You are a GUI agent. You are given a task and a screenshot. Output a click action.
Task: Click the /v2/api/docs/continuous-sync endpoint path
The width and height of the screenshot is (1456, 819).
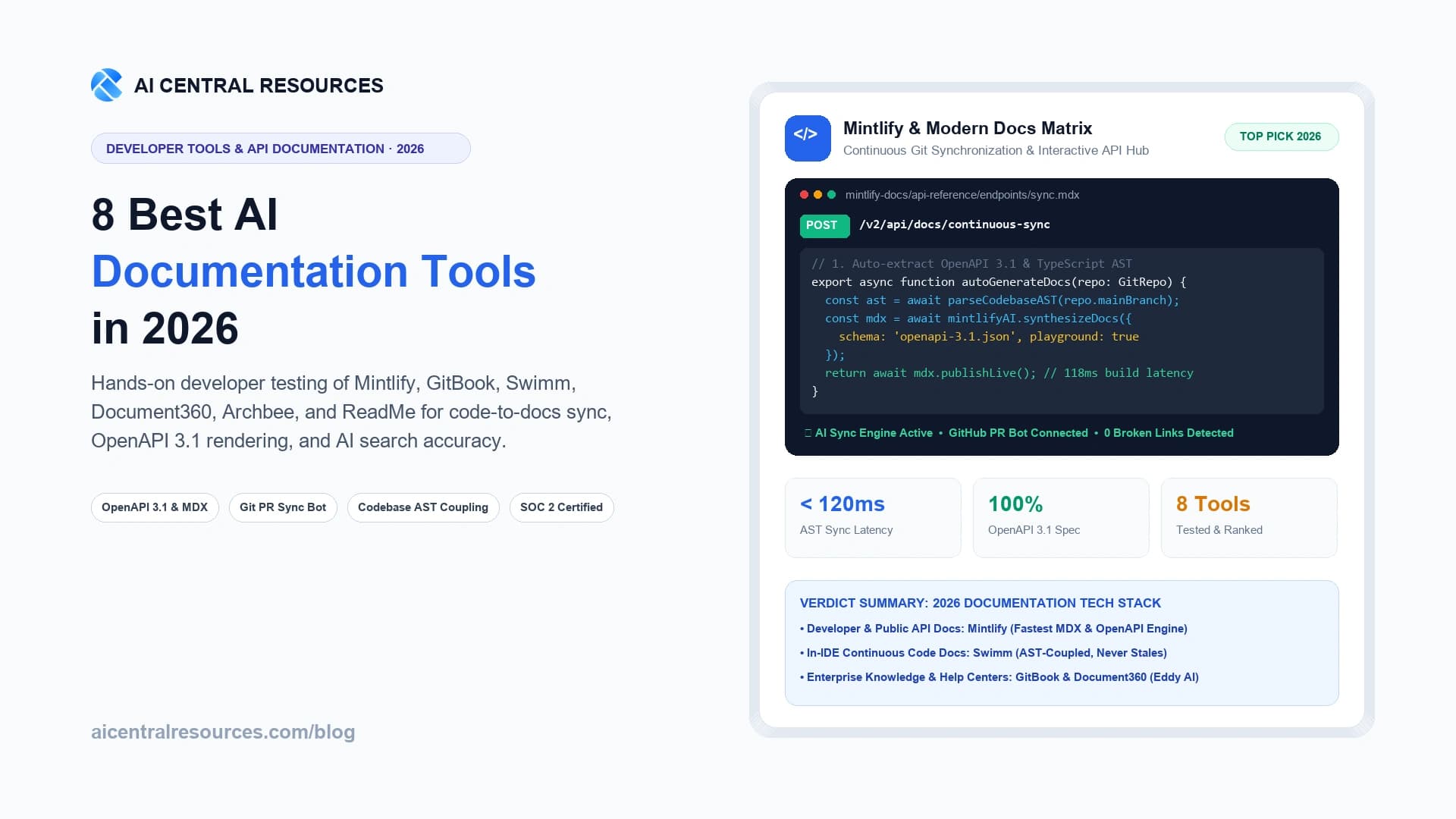(x=955, y=224)
